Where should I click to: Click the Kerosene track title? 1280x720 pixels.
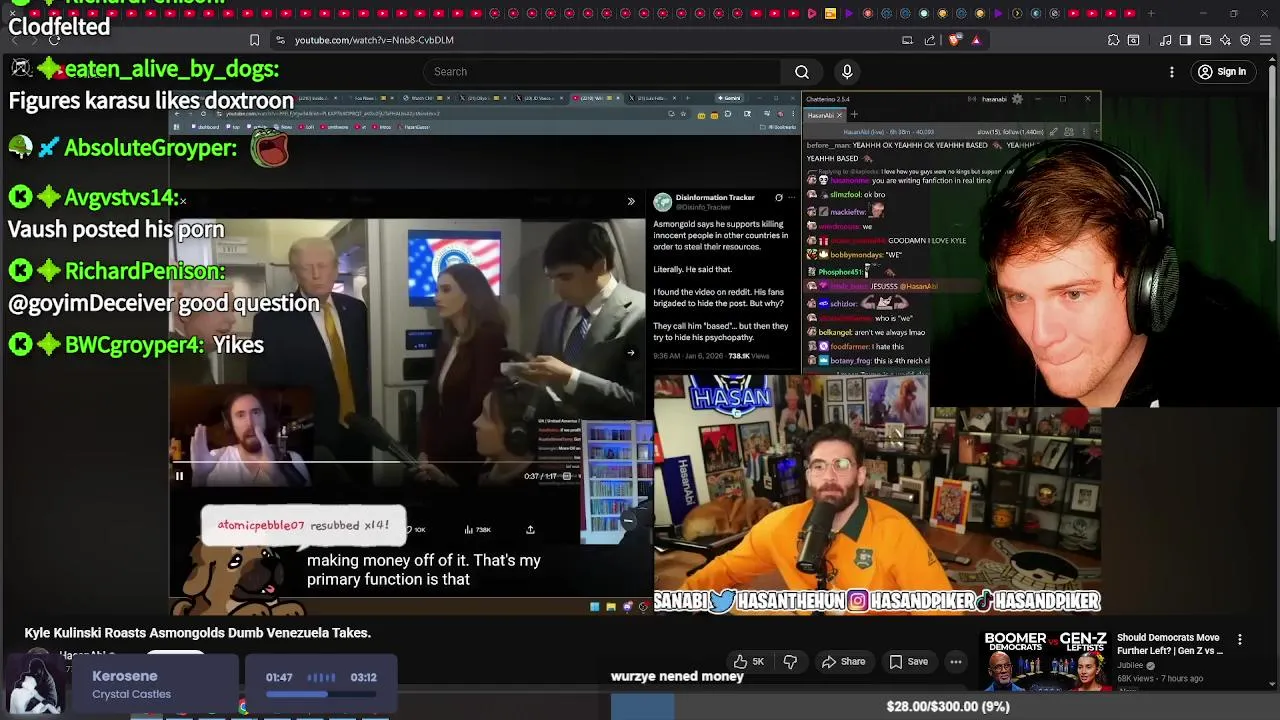125,676
